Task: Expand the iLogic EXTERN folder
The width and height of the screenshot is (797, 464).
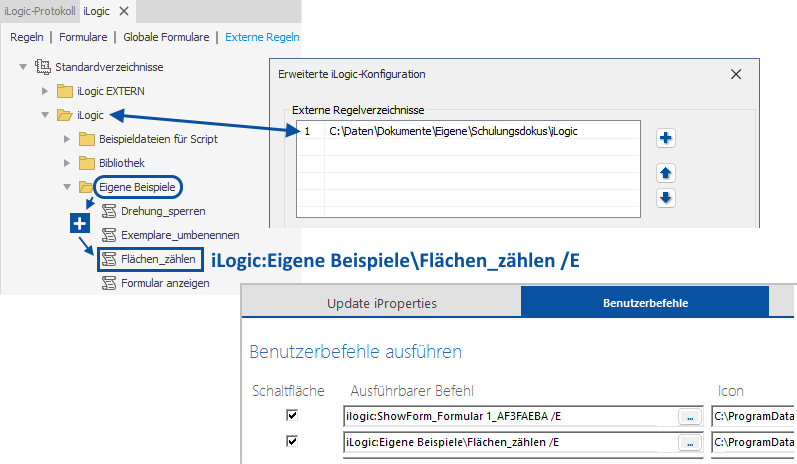Action: pyautogui.click(x=43, y=91)
